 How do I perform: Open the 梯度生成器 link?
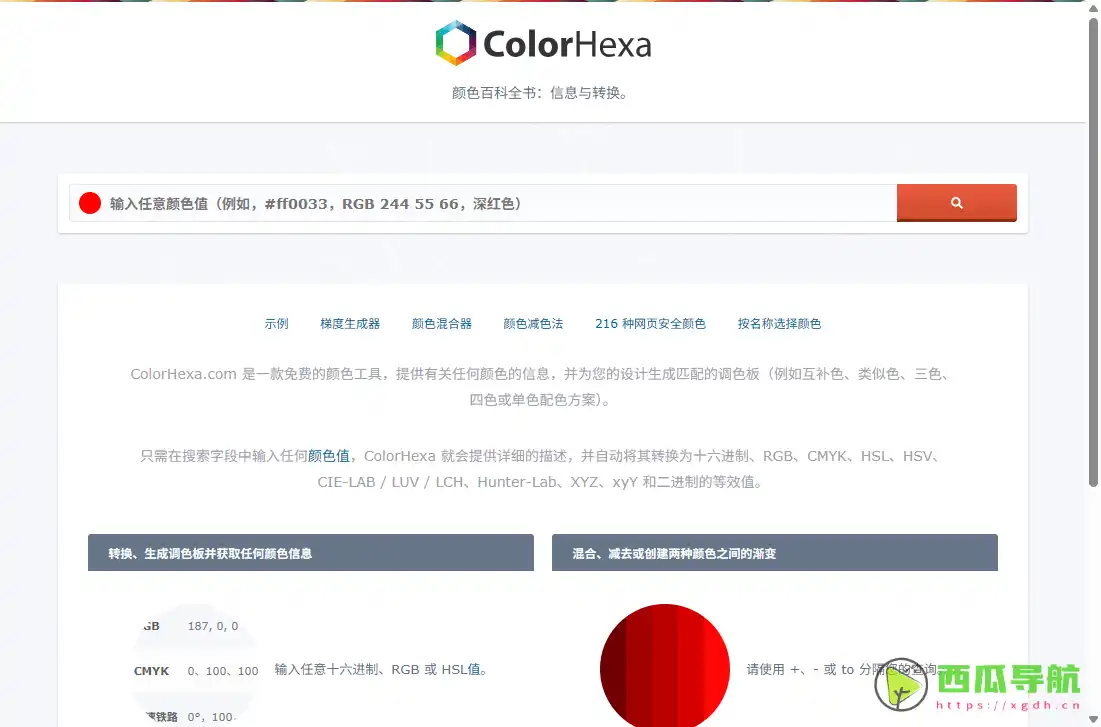point(350,324)
